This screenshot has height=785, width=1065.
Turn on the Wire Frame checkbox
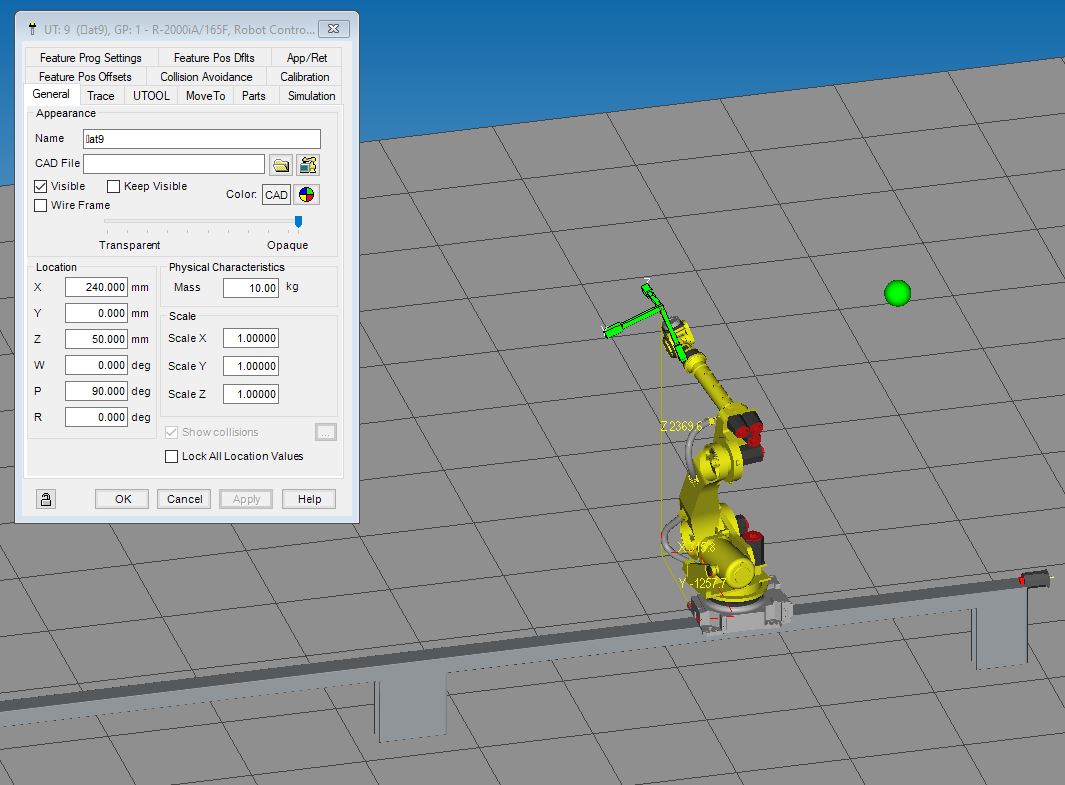tap(41, 206)
